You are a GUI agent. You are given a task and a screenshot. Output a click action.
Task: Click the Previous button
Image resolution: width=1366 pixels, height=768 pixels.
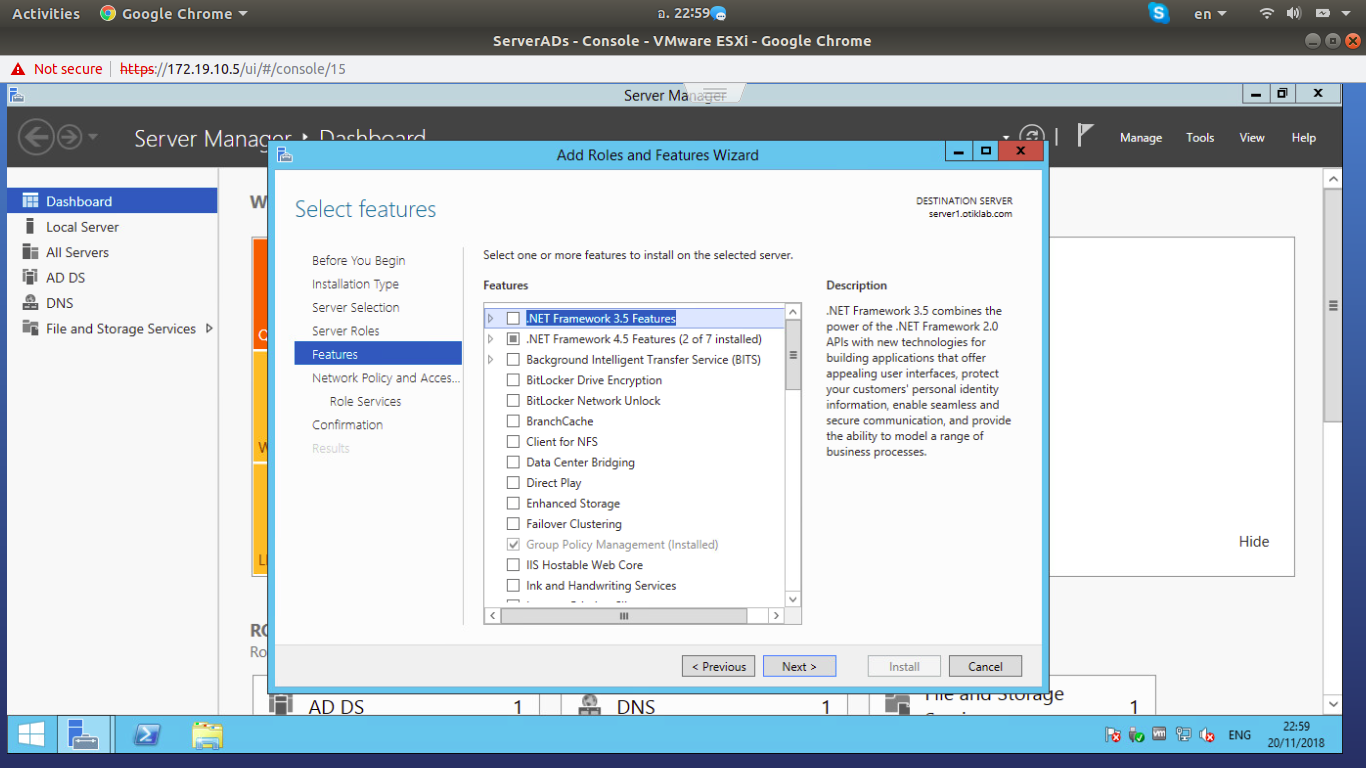tap(719, 666)
